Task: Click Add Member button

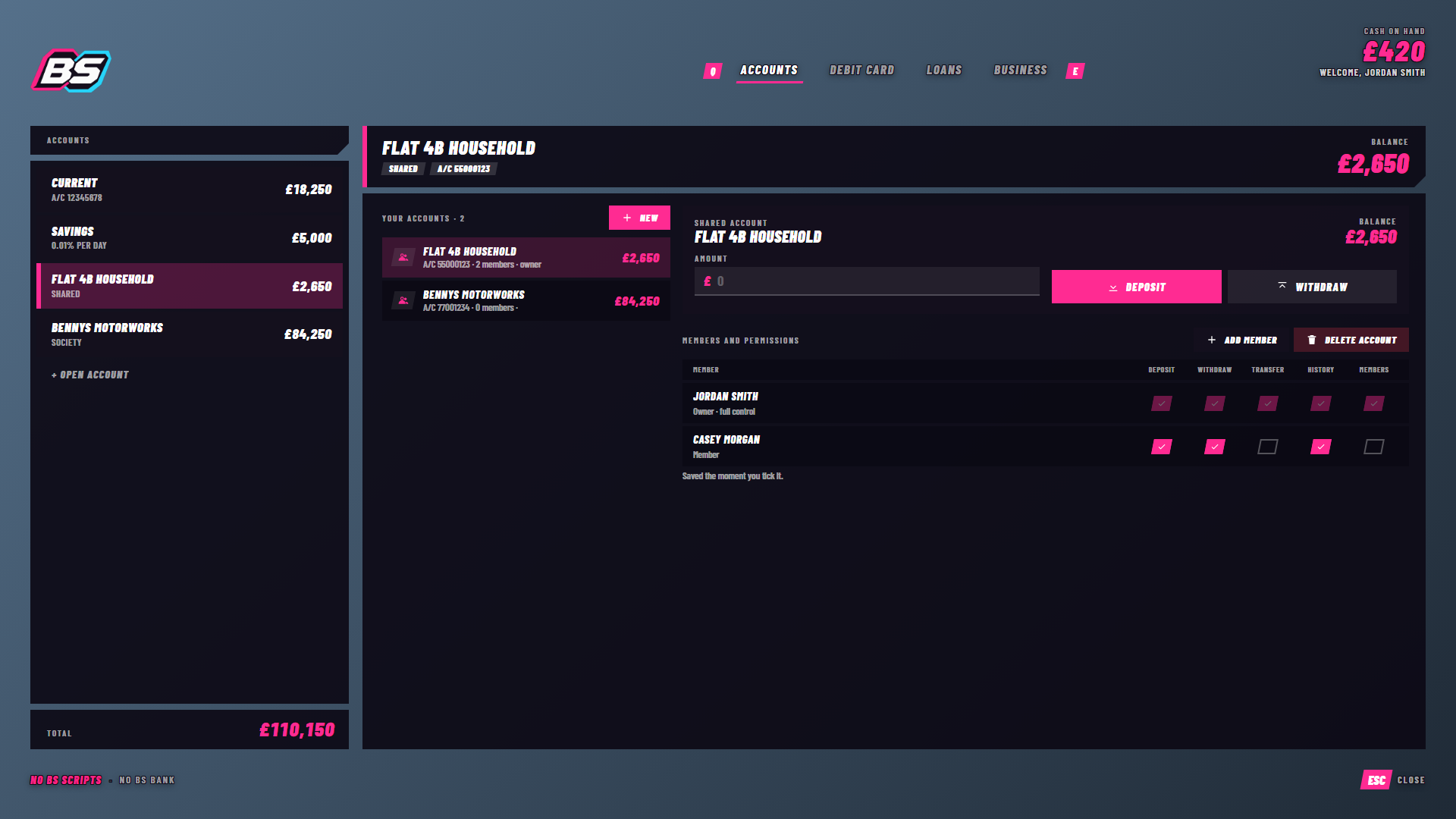Action: (x=1242, y=340)
